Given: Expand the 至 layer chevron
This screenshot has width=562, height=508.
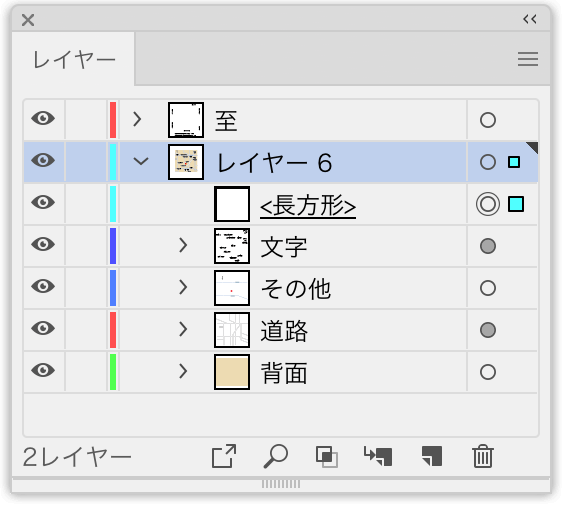Looking at the screenshot, I should [x=137, y=119].
